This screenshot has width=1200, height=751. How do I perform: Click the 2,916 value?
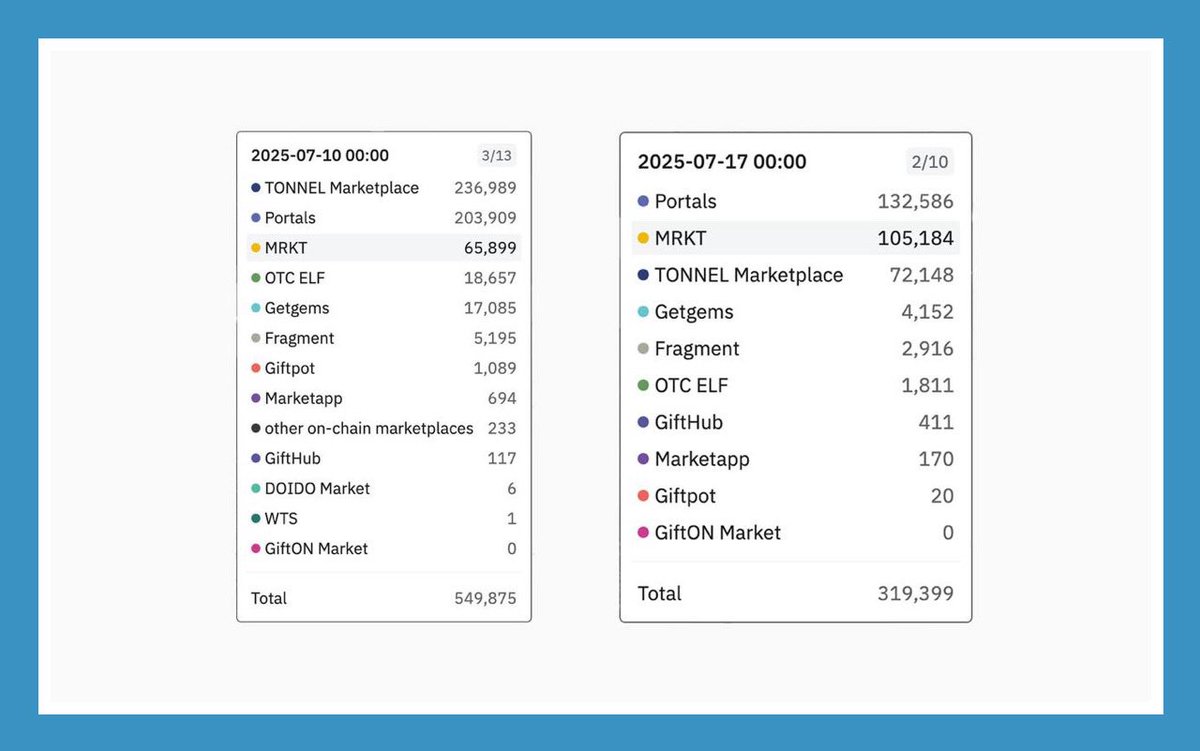928,349
